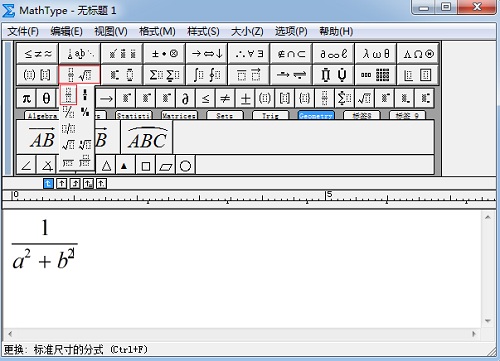Choose the nth root template in the open palette
This screenshot has width=500, height=361.
tap(85, 145)
